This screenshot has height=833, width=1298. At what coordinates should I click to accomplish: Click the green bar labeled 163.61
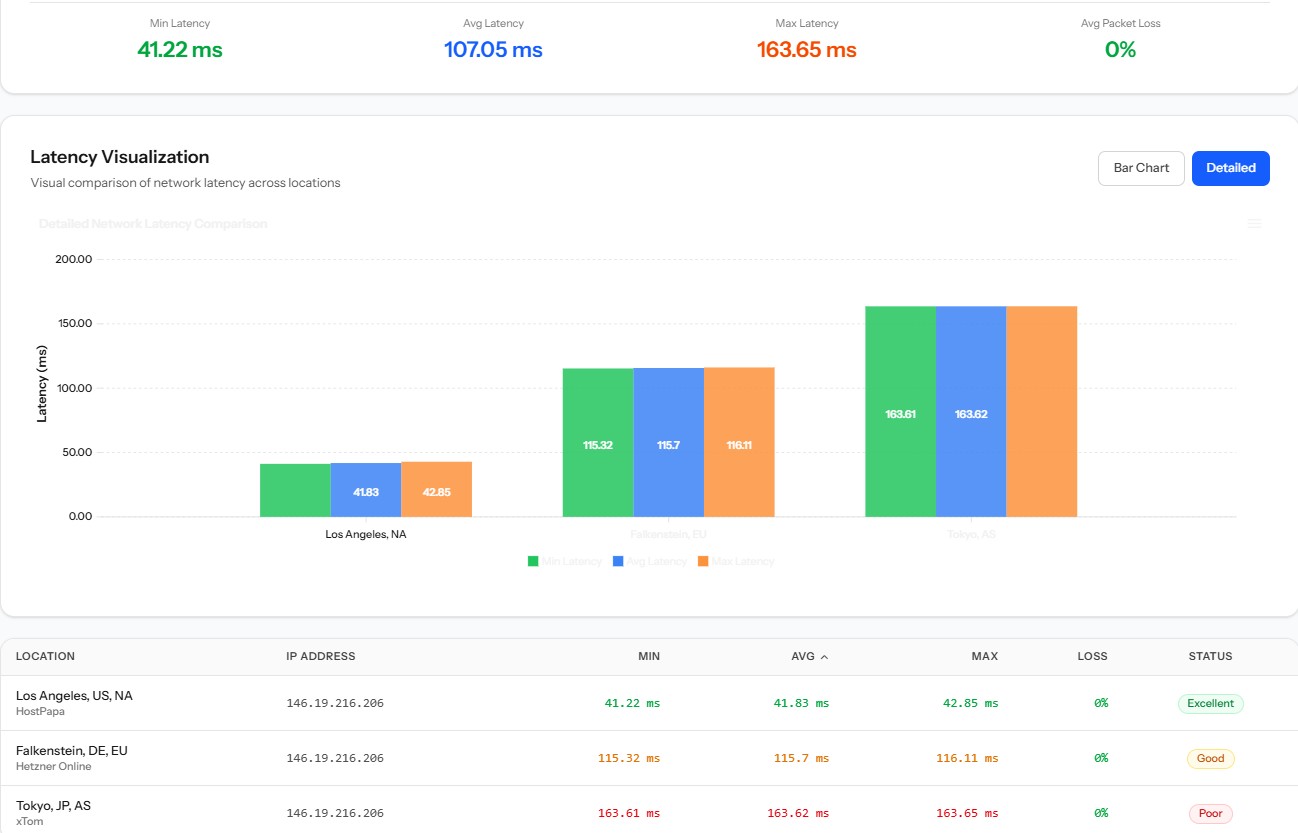pyautogui.click(x=900, y=412)
